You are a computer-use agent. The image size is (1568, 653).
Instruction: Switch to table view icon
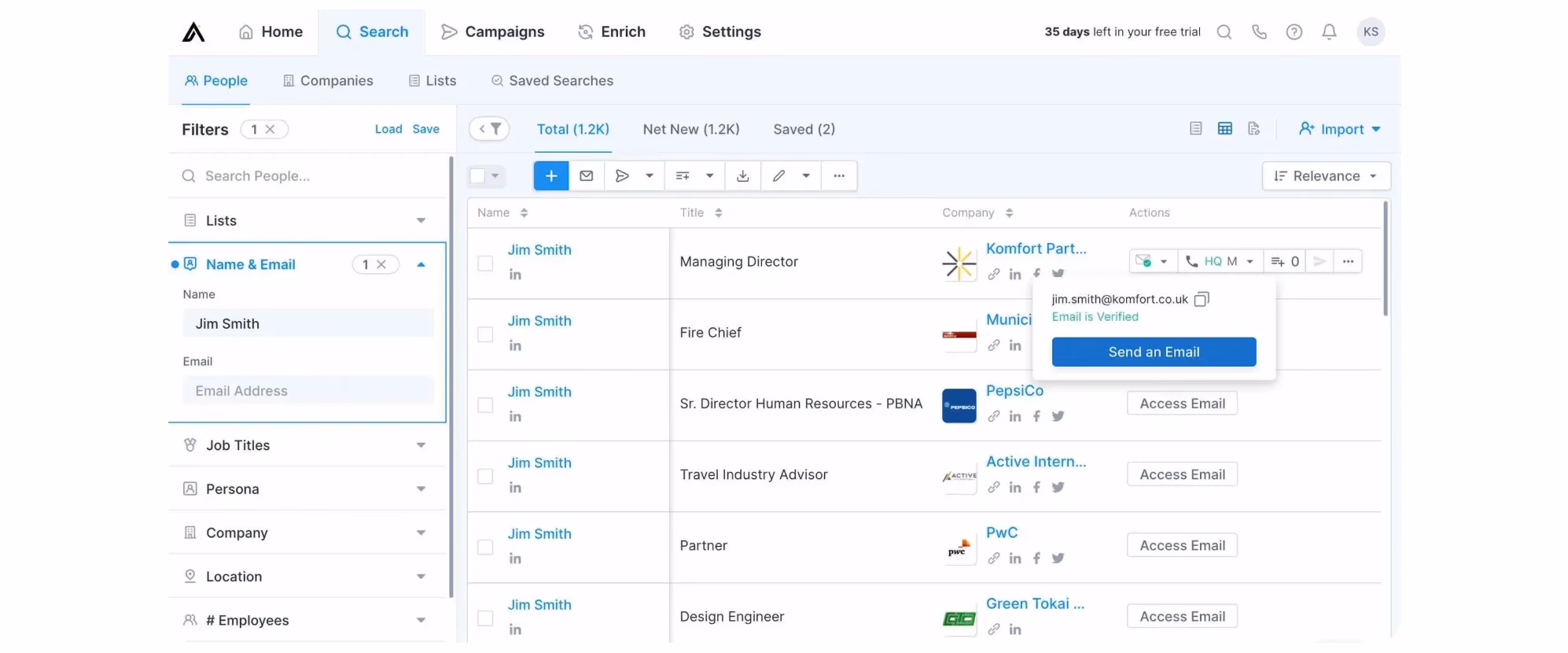point(1224,128)
